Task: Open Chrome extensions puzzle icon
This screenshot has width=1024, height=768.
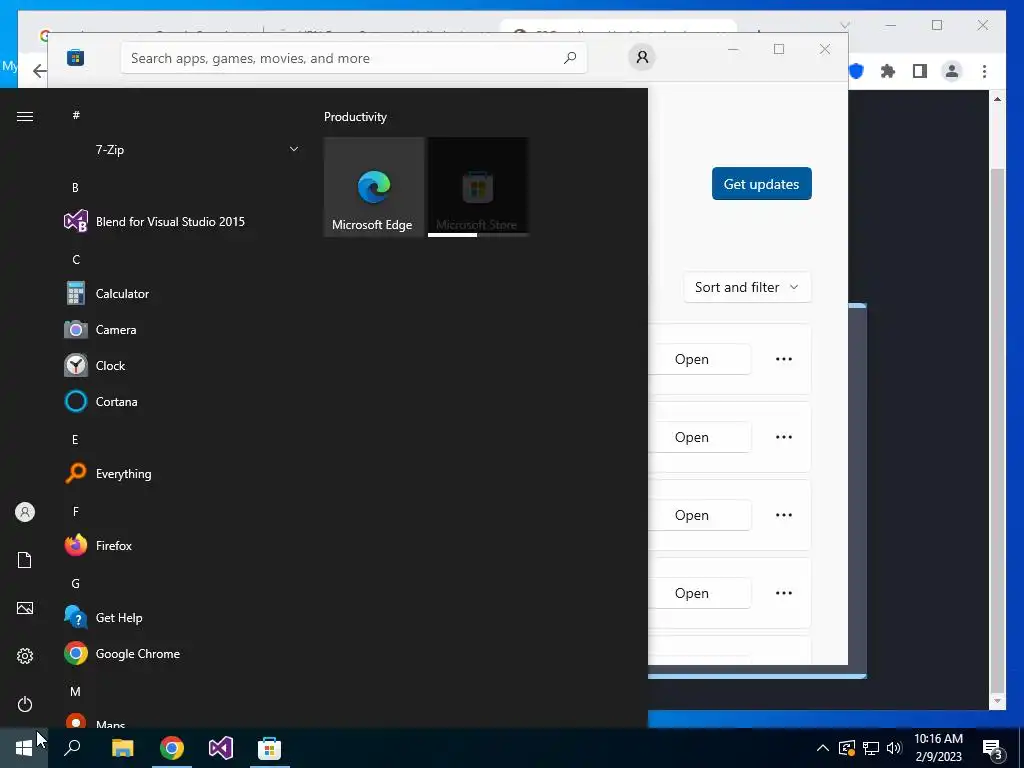Action: (x=888, y=71)
